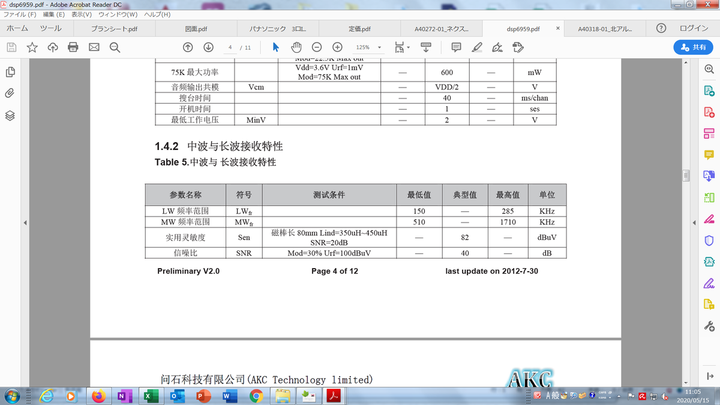Viewport: 720px width, 405px height.
Task: Activate the hand pan tool
Action: pos(296,47)
